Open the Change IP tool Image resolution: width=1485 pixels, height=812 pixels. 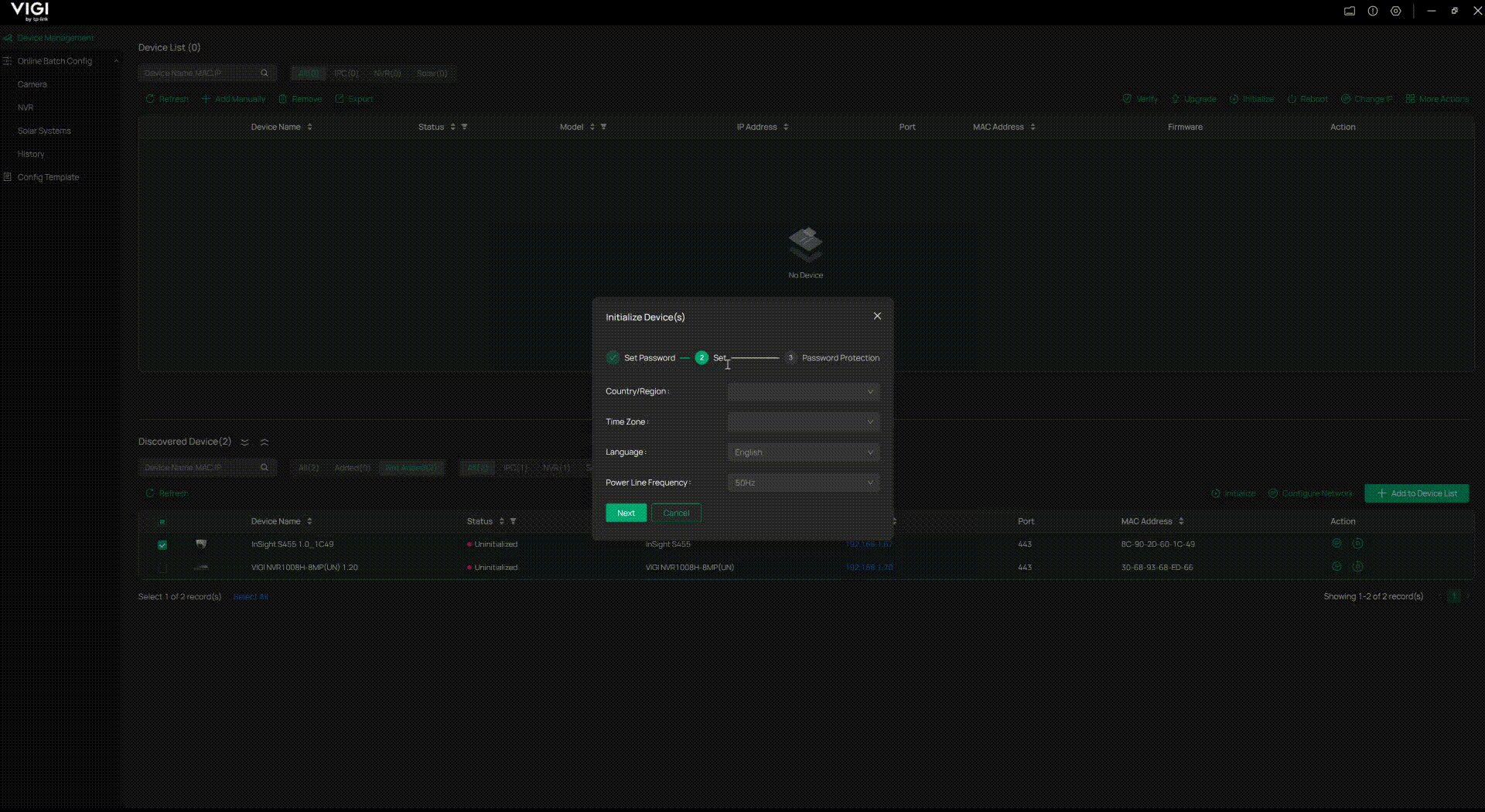click(1367, 99)
